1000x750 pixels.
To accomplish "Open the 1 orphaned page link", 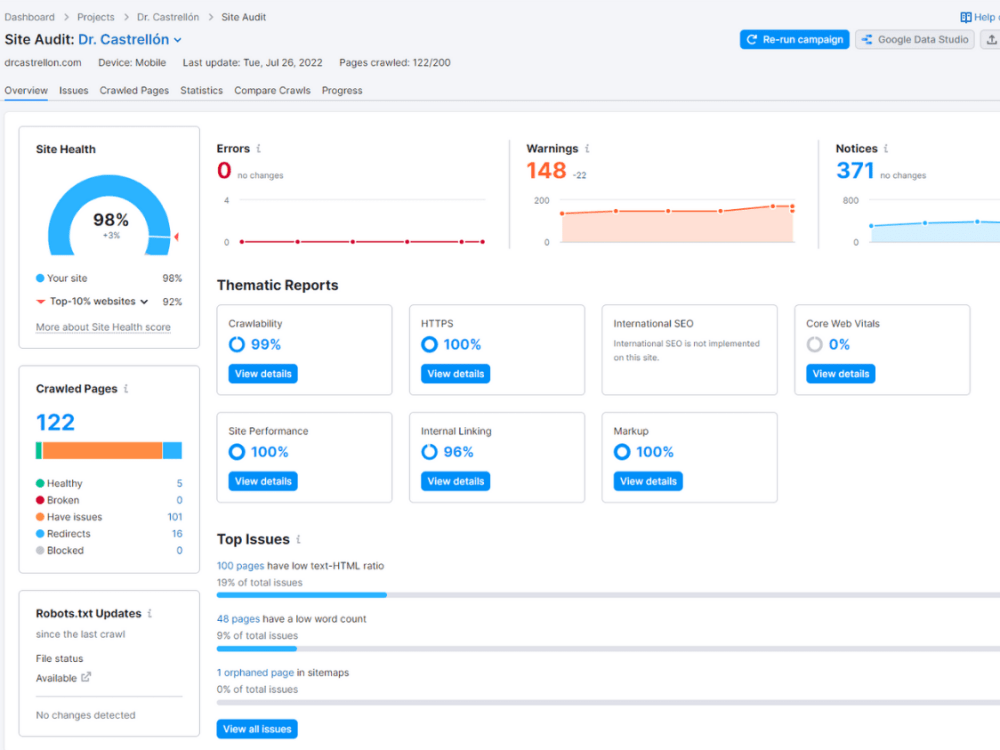I will point(256,672).
